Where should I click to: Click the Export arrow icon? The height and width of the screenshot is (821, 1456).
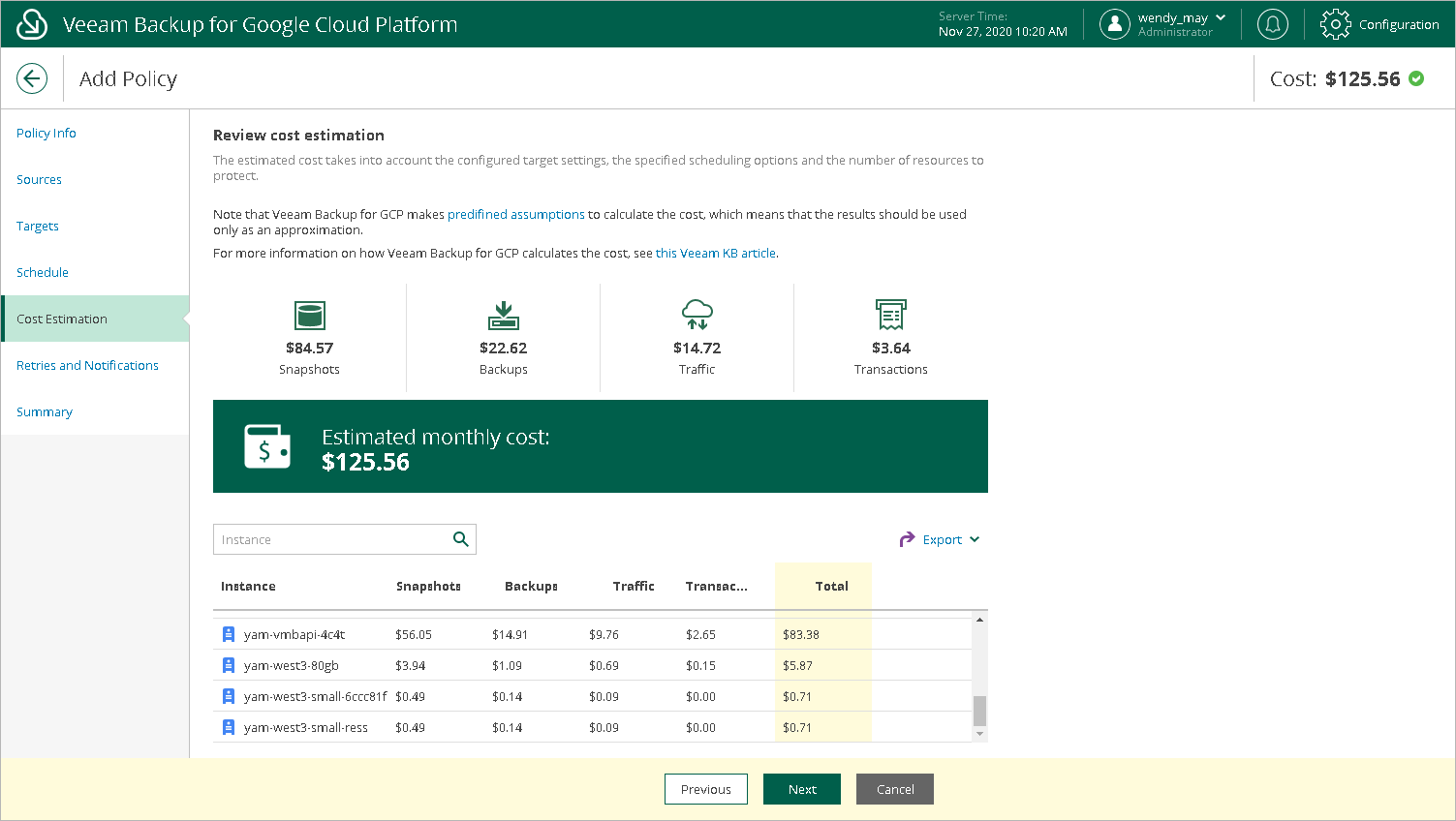(907, 539)
